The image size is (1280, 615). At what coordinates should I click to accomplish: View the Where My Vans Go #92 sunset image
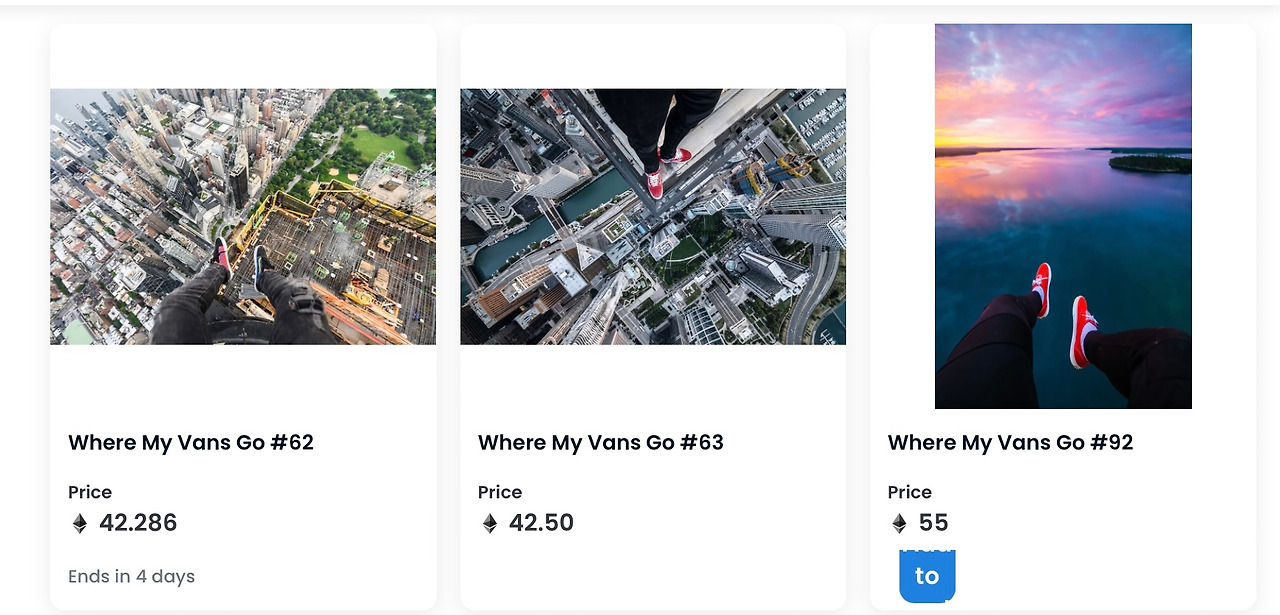(1063, 216)
